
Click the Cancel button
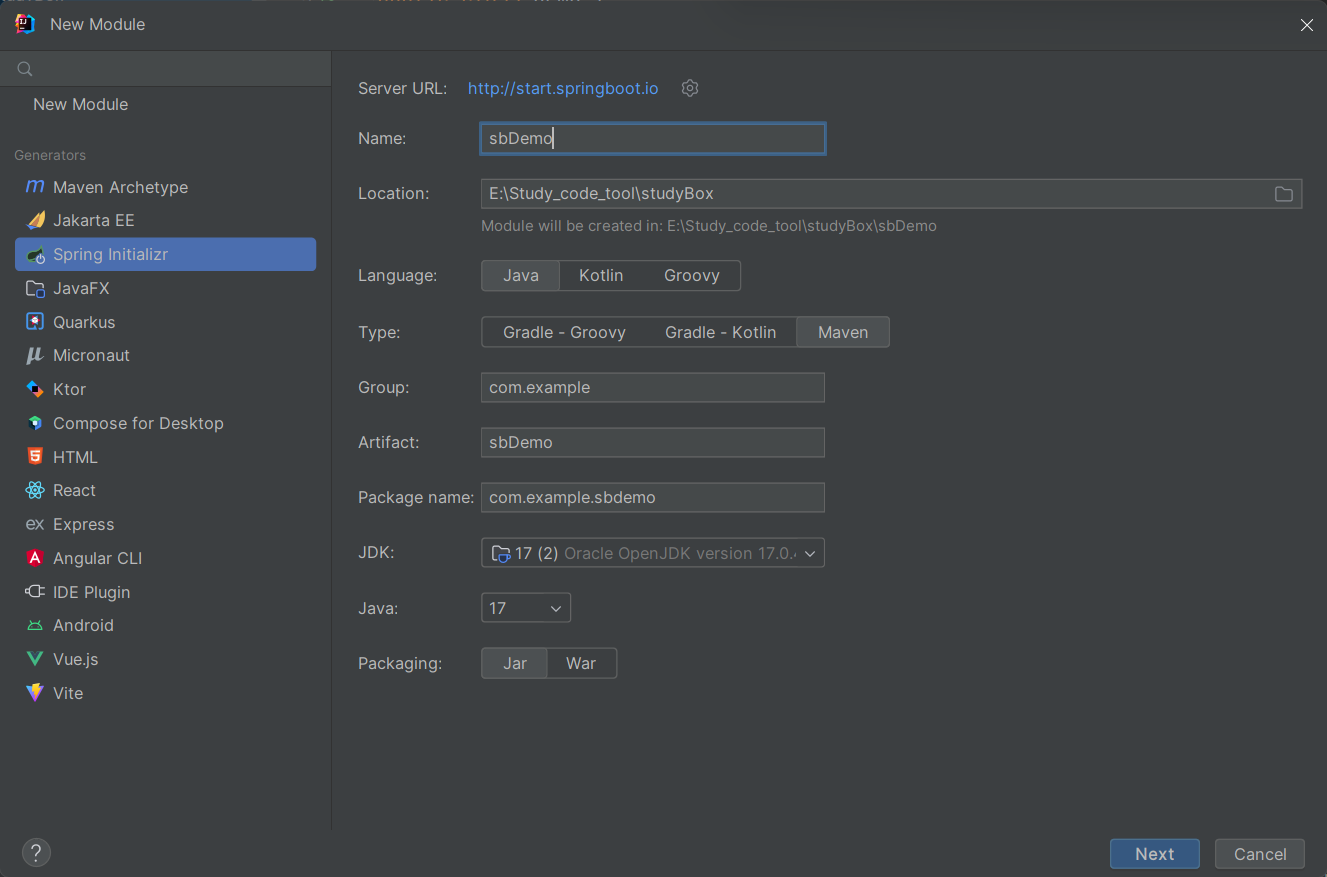pos(1260,854)
